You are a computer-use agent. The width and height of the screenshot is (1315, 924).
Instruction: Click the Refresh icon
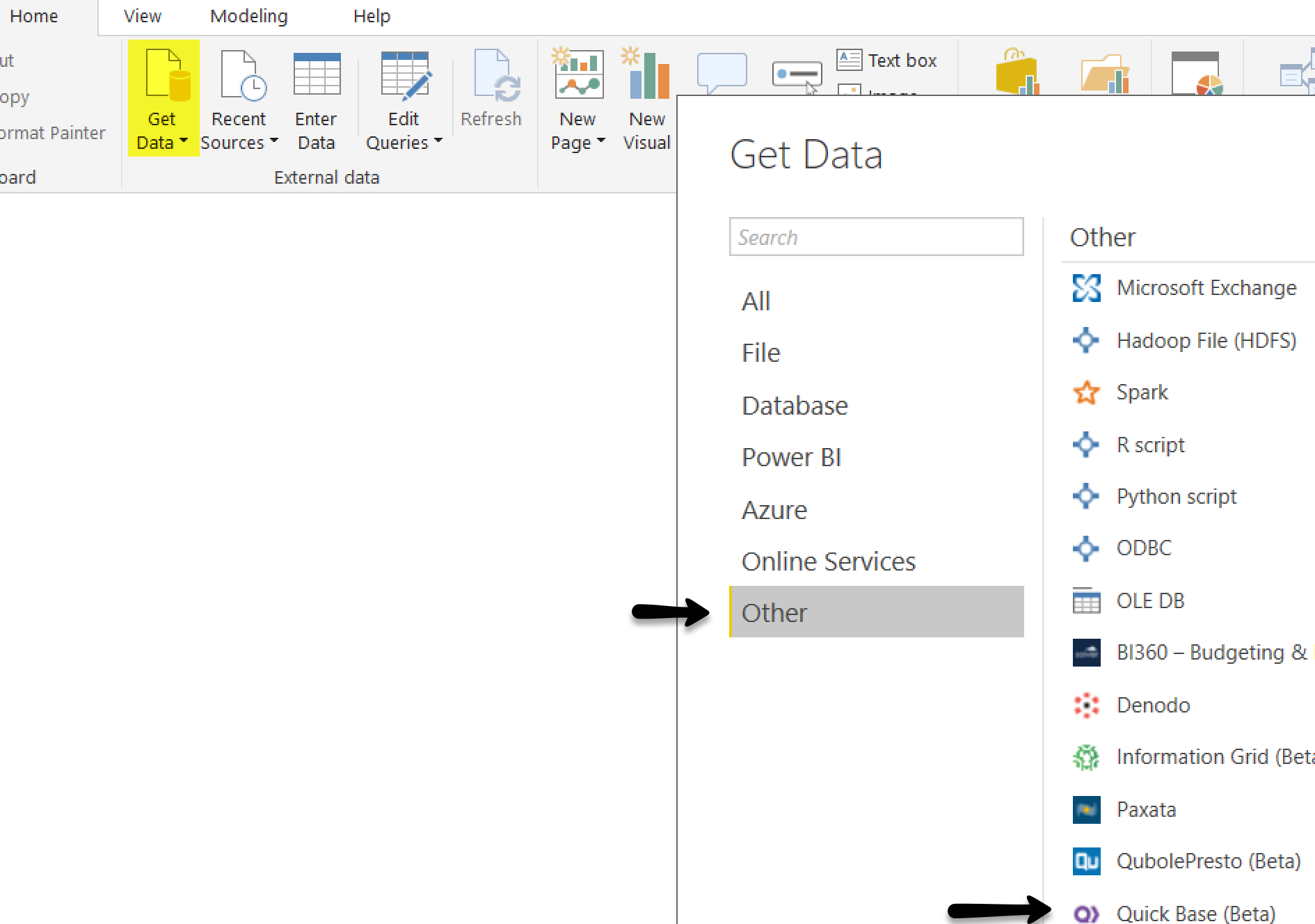(x=497, y=75)
